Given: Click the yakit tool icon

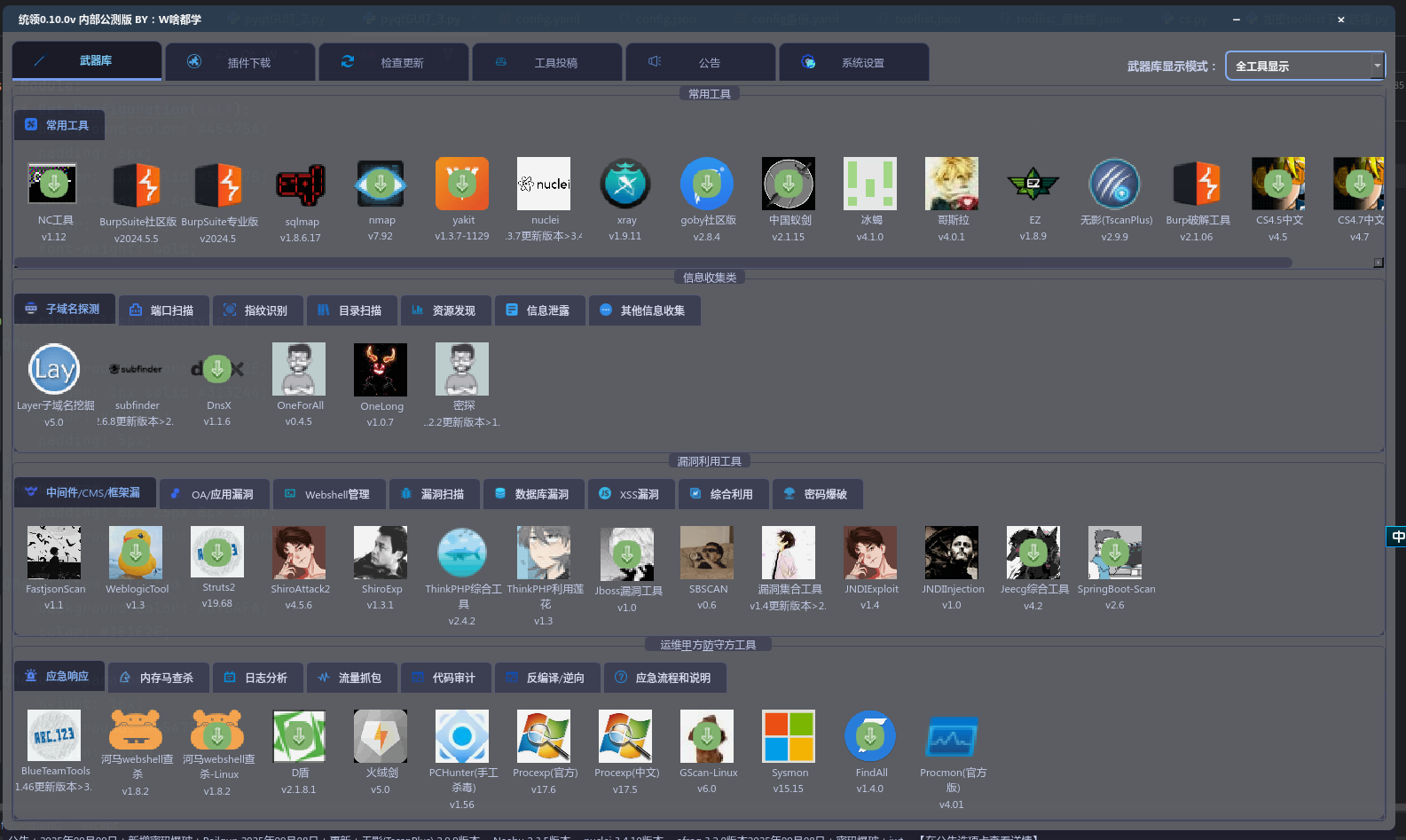Looking at the screenshot, I should [x=462, y=184].
